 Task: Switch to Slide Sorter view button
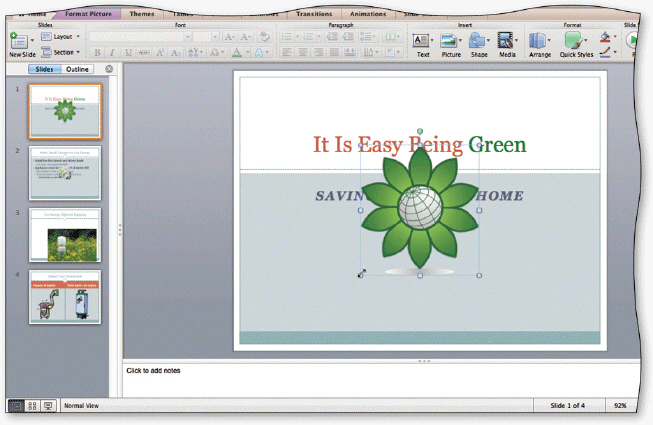coord(32,405)
